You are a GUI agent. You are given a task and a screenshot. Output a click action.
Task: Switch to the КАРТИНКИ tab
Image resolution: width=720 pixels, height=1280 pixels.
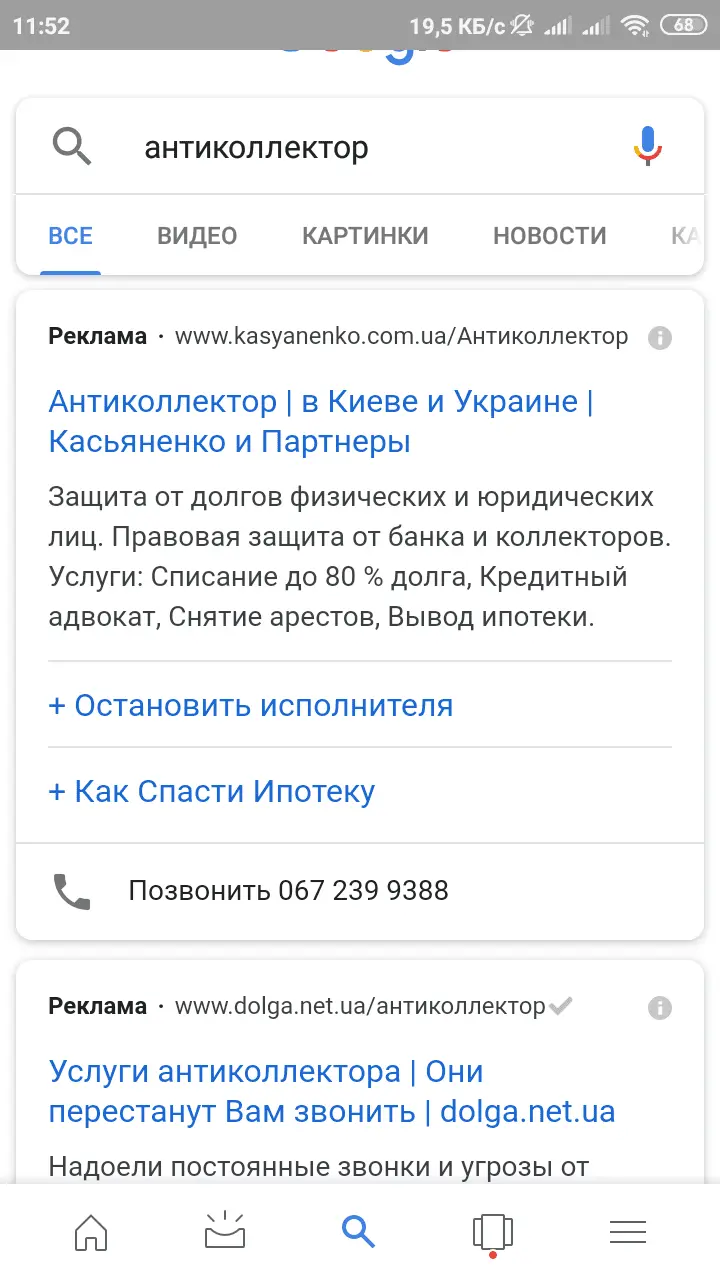(365, 236)
